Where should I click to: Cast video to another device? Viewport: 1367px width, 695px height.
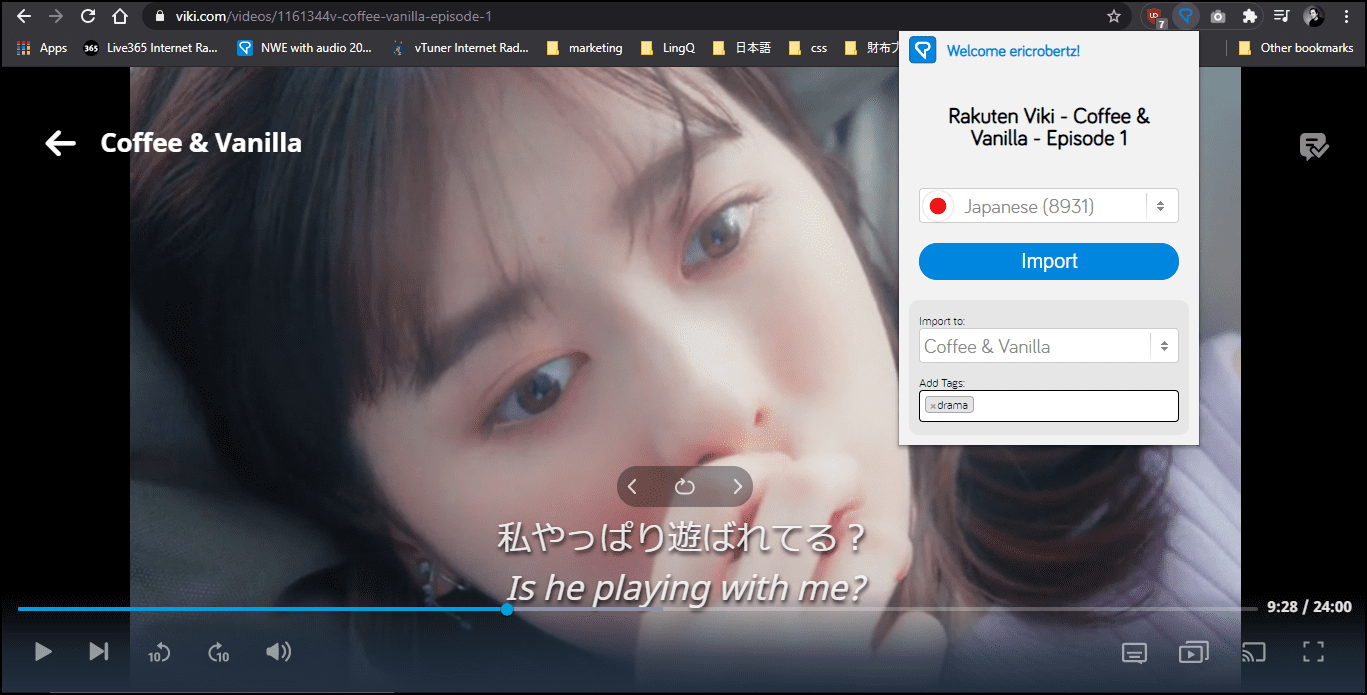[1254, 653]
